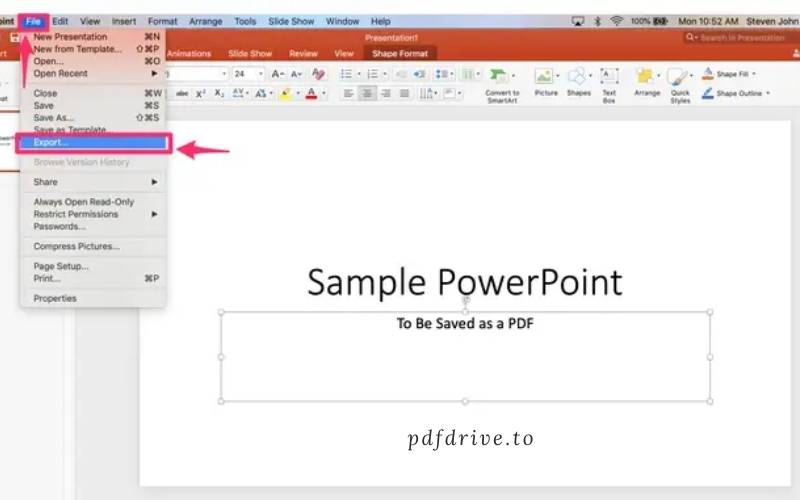
Task: Expand the Shape Outline dropdown arrow
Action: [768, 93]
